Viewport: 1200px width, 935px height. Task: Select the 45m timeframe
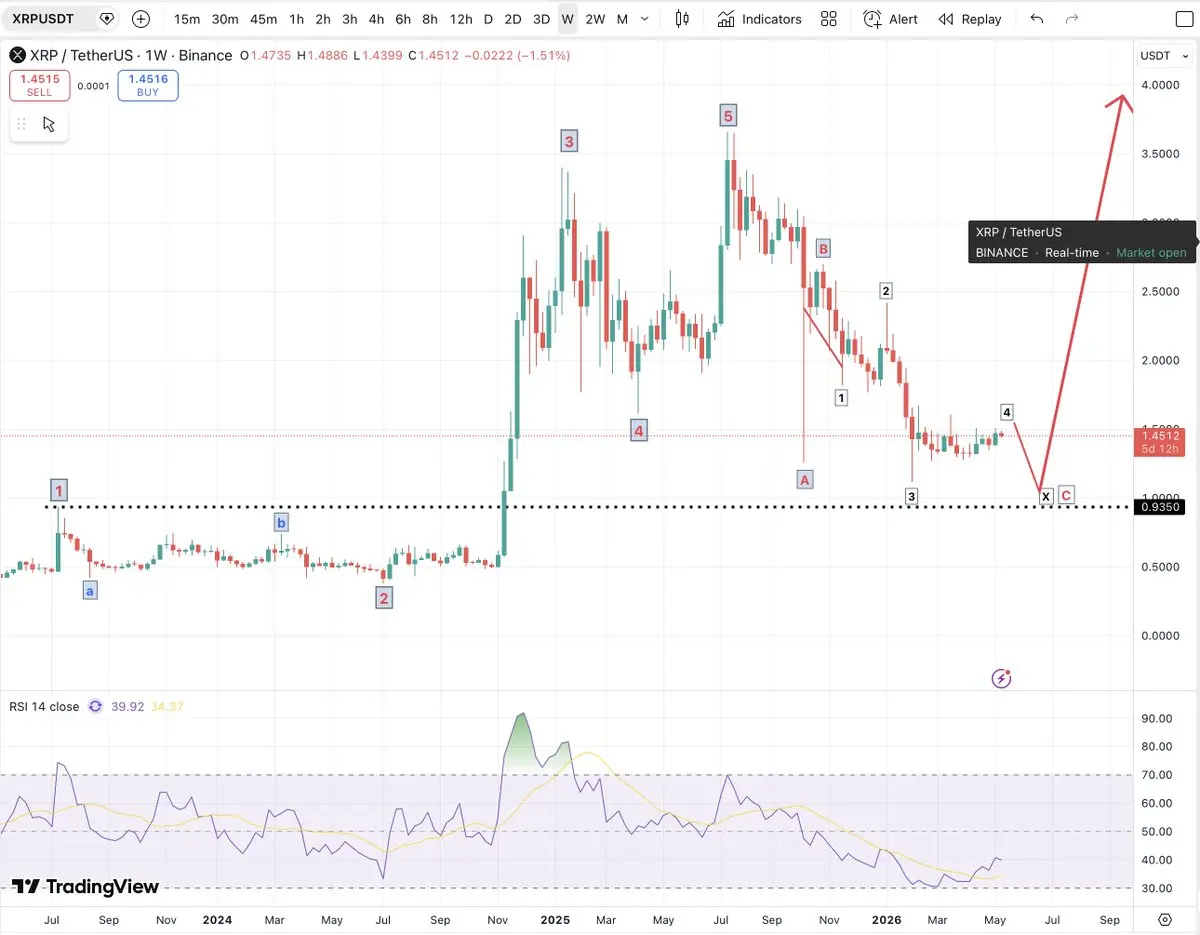click(264, 19)
